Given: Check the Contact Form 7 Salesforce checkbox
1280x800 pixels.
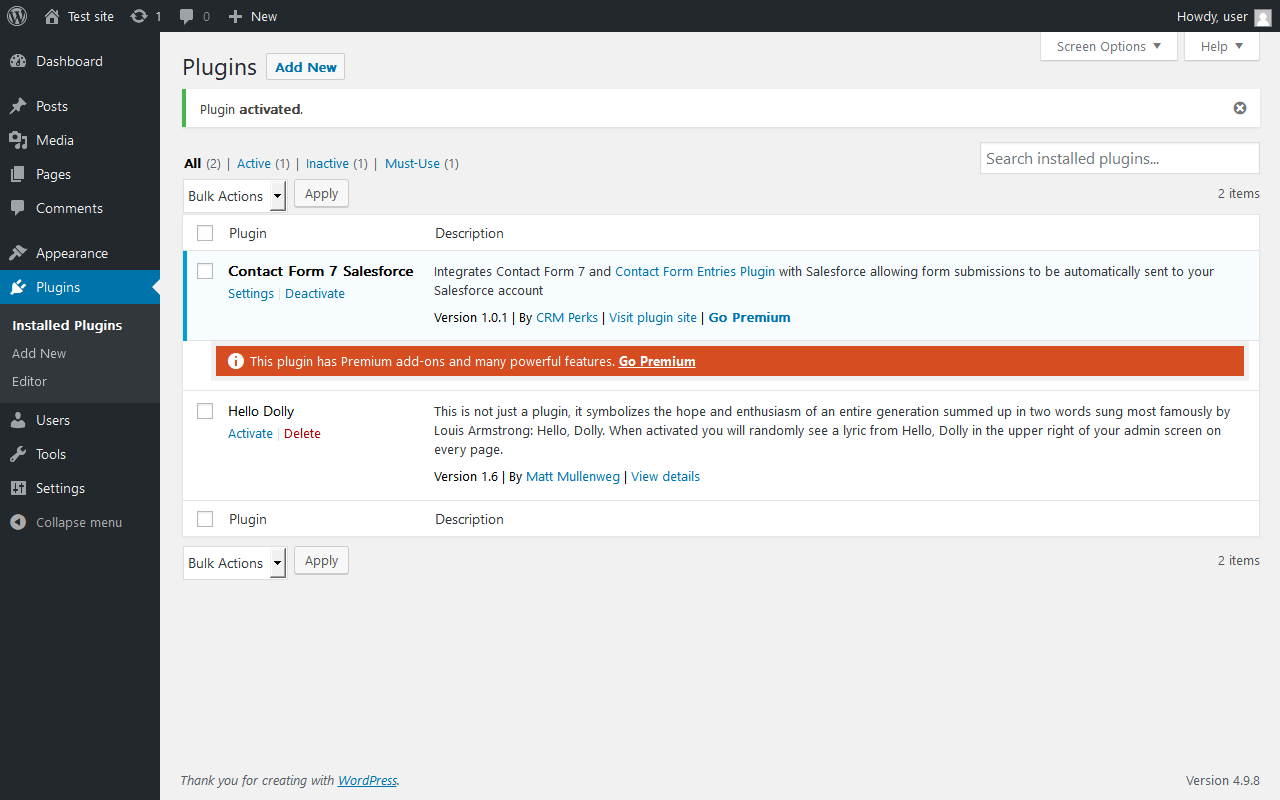Looking at the screenshot, I should 205,271.
